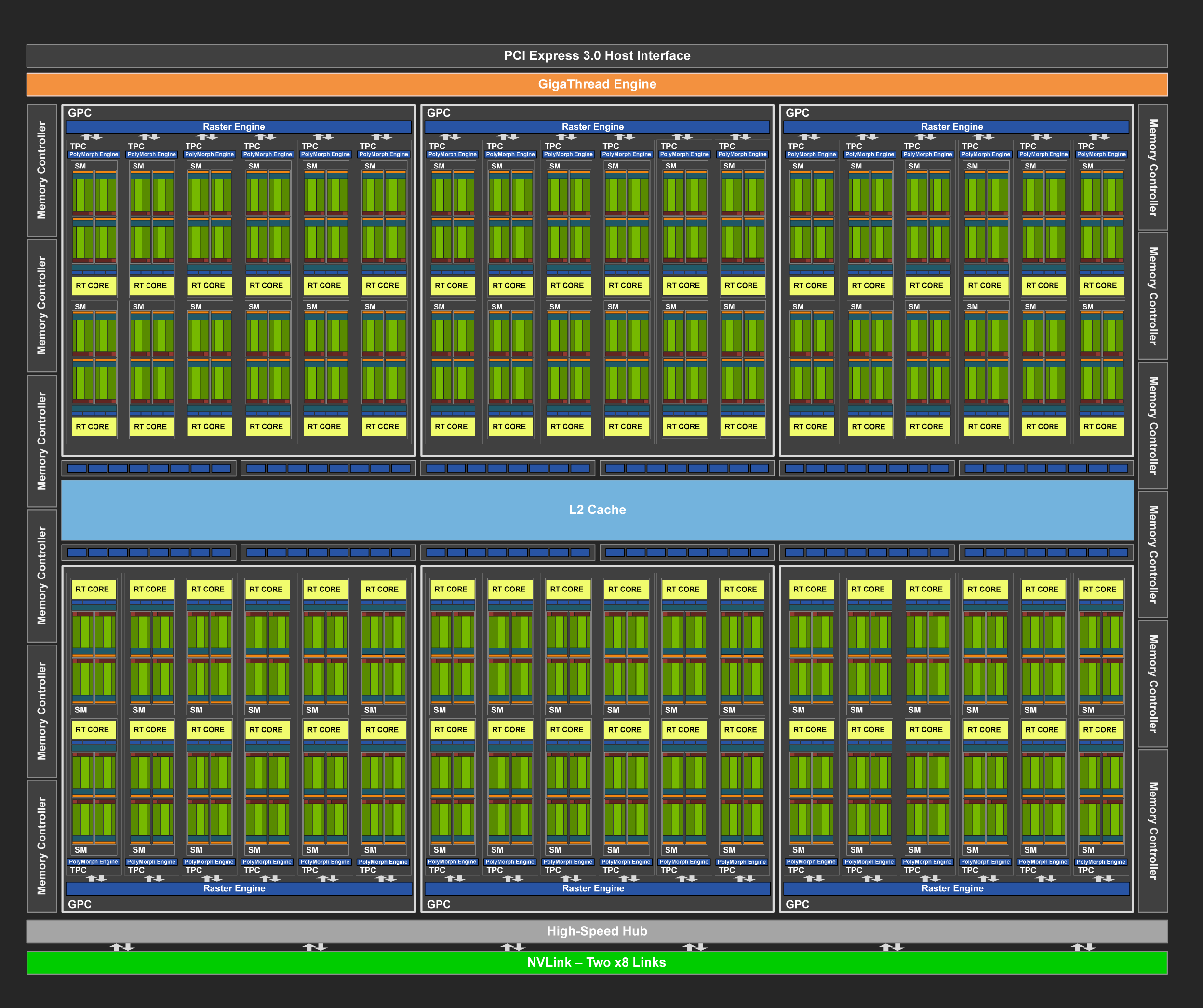Image resolution: width=1203 pixels, height=1008 pixels.
Task: Select bottommost Memory Controller on right side
Action: pyautogui.click(x=1152, y=831)
